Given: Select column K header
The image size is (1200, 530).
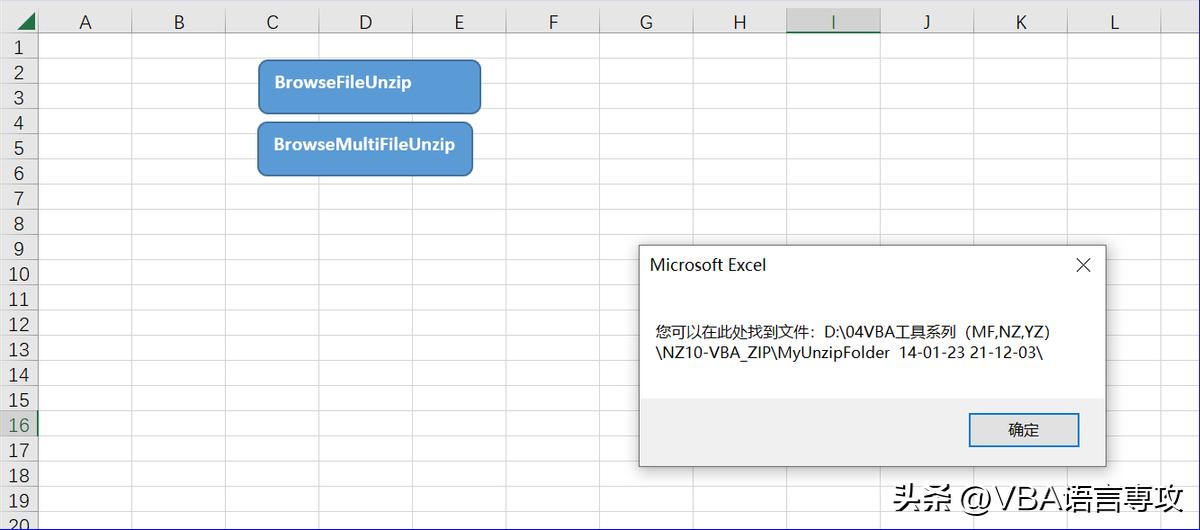Looking at the screenshot, I should 1020,22.
